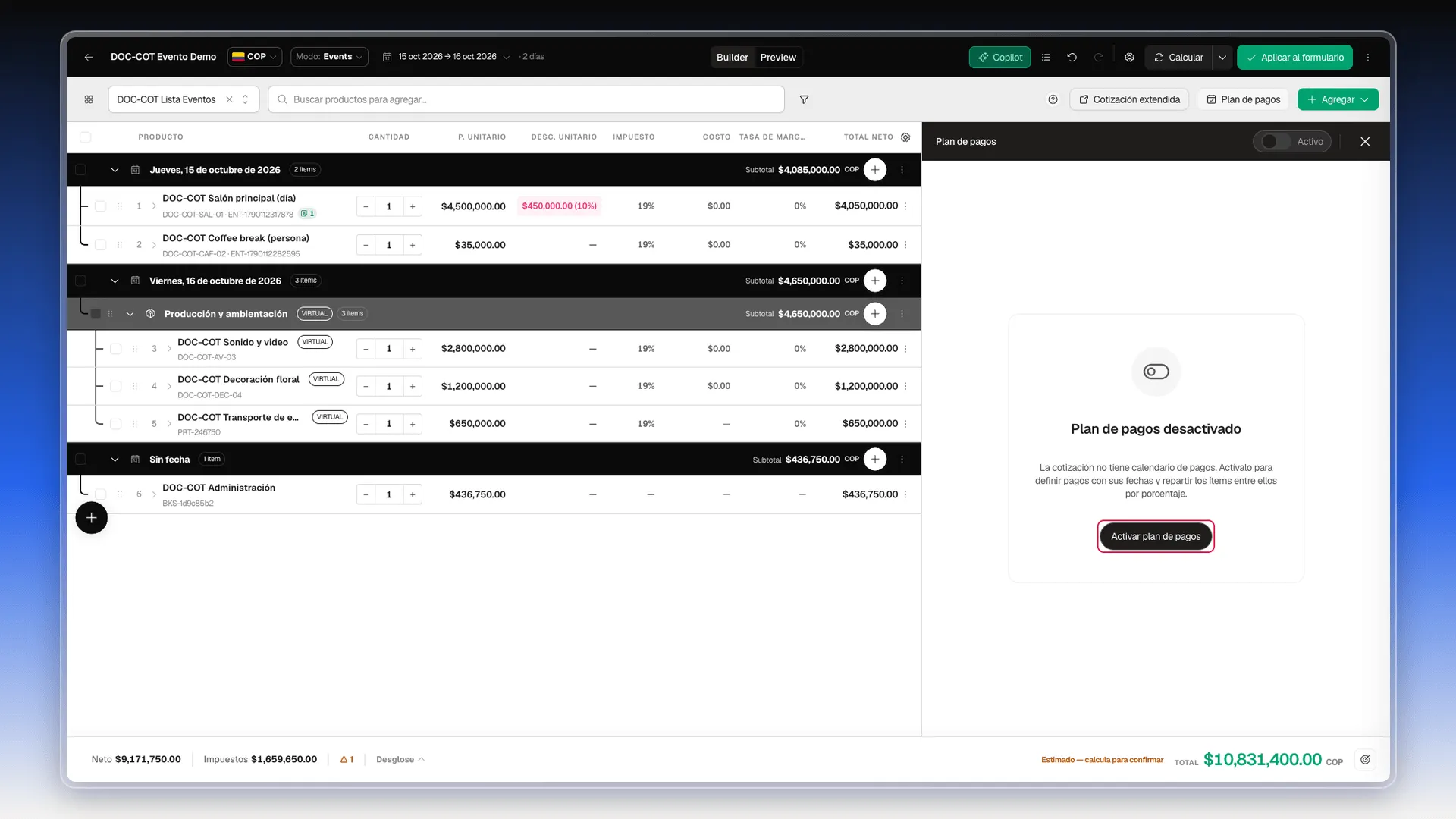Collapse the Producción y ambientación group
Image resolution: width=1456 pixels, height=819 pixels.
tap(130, 314)
